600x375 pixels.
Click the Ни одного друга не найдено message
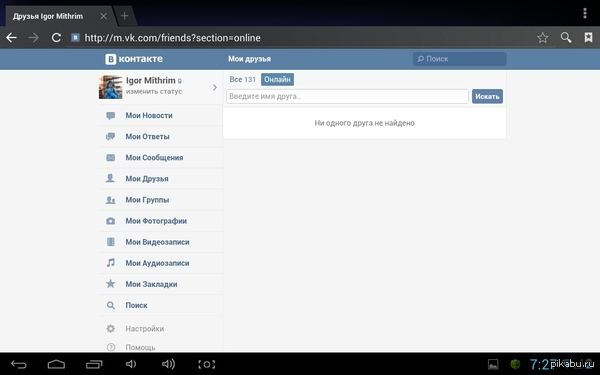pos(364,123)
